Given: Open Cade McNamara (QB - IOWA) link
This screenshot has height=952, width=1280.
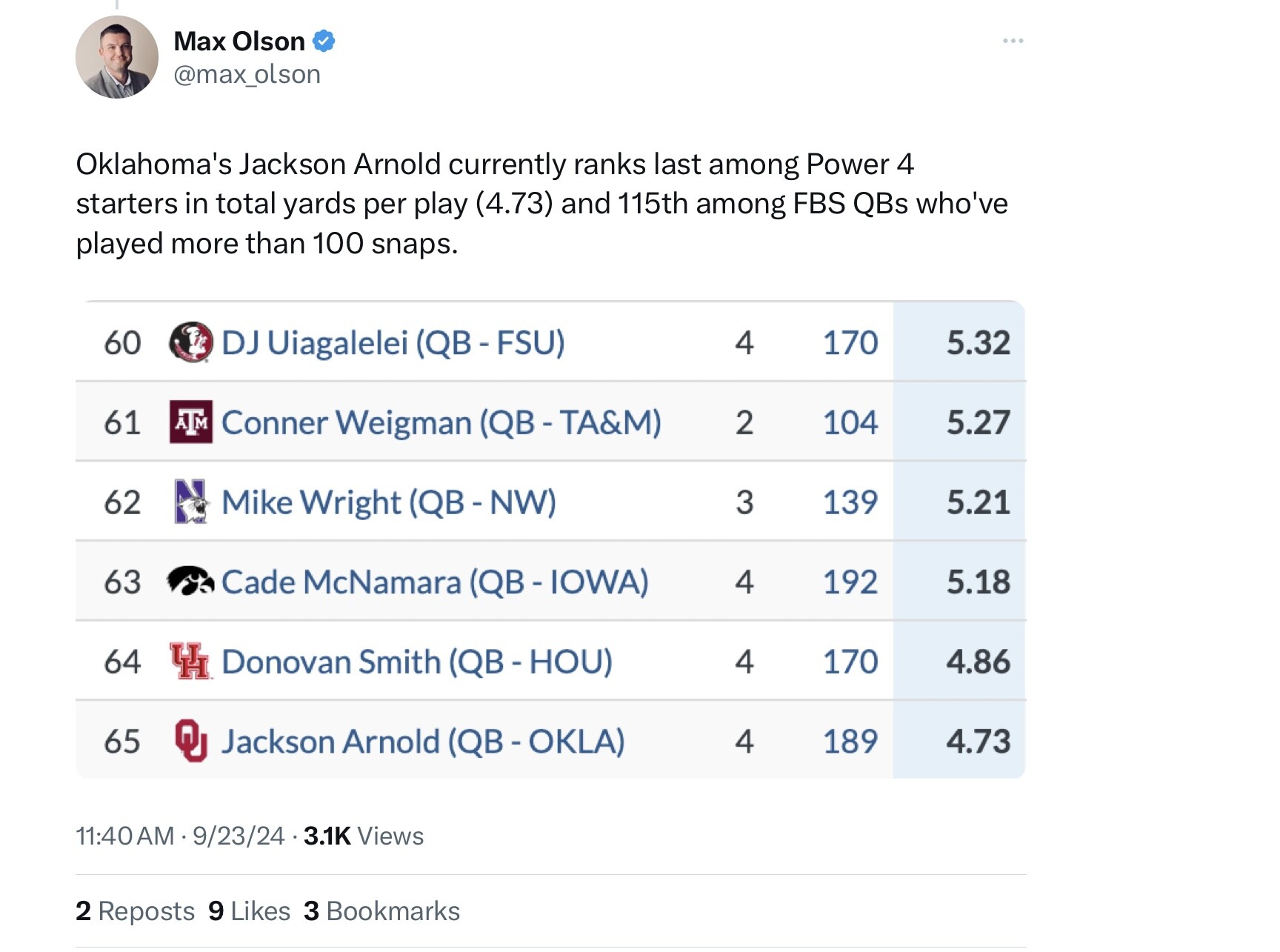Looking at the screenshot, I should (435, 582).
